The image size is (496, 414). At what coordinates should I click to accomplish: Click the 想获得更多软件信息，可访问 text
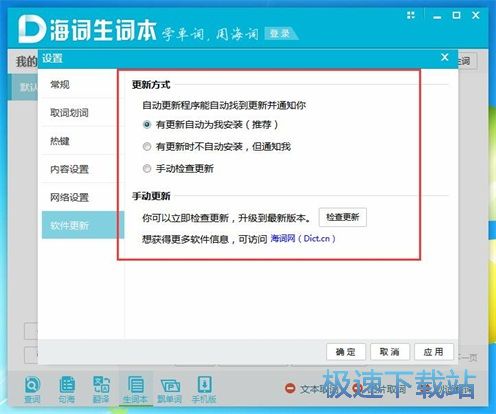pyautogui.click(x=205, y=239)
